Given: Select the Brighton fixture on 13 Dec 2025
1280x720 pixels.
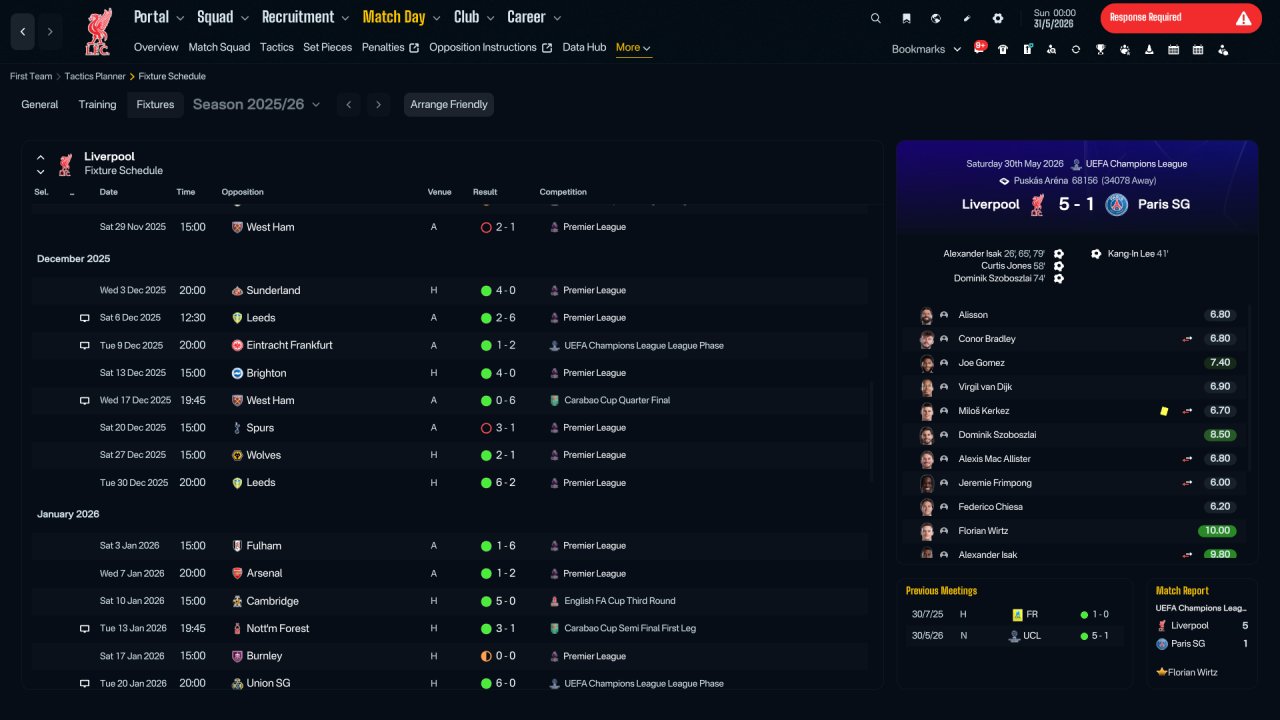Looking at the screenshot, I should point(450,373).
